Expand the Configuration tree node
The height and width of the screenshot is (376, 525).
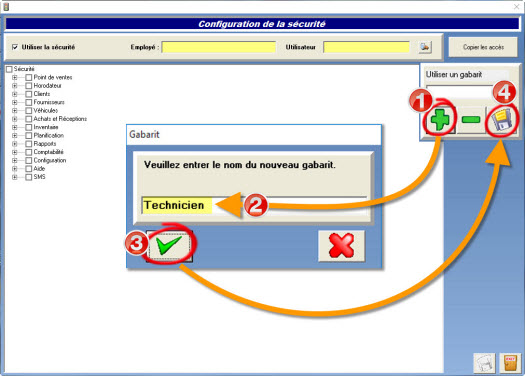(x=15, y=160)
